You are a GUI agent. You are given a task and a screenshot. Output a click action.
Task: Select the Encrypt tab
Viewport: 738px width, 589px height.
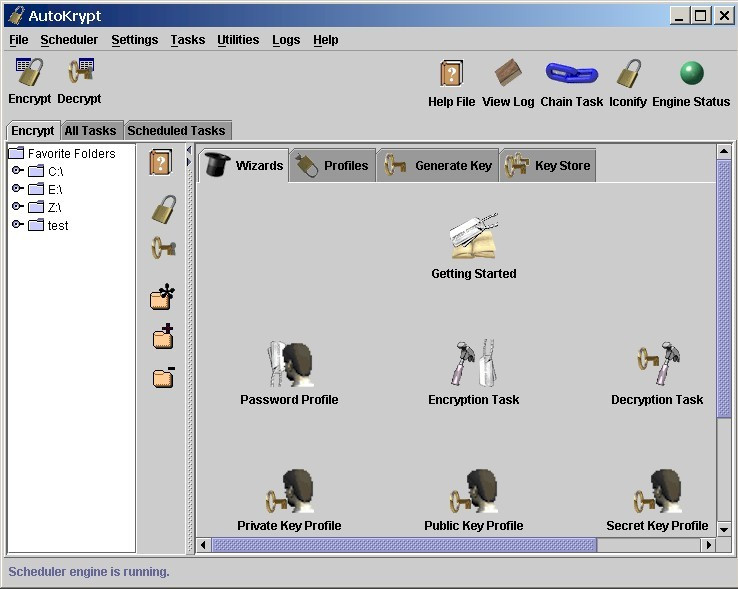pyautogui.click(x=32, y=130)
